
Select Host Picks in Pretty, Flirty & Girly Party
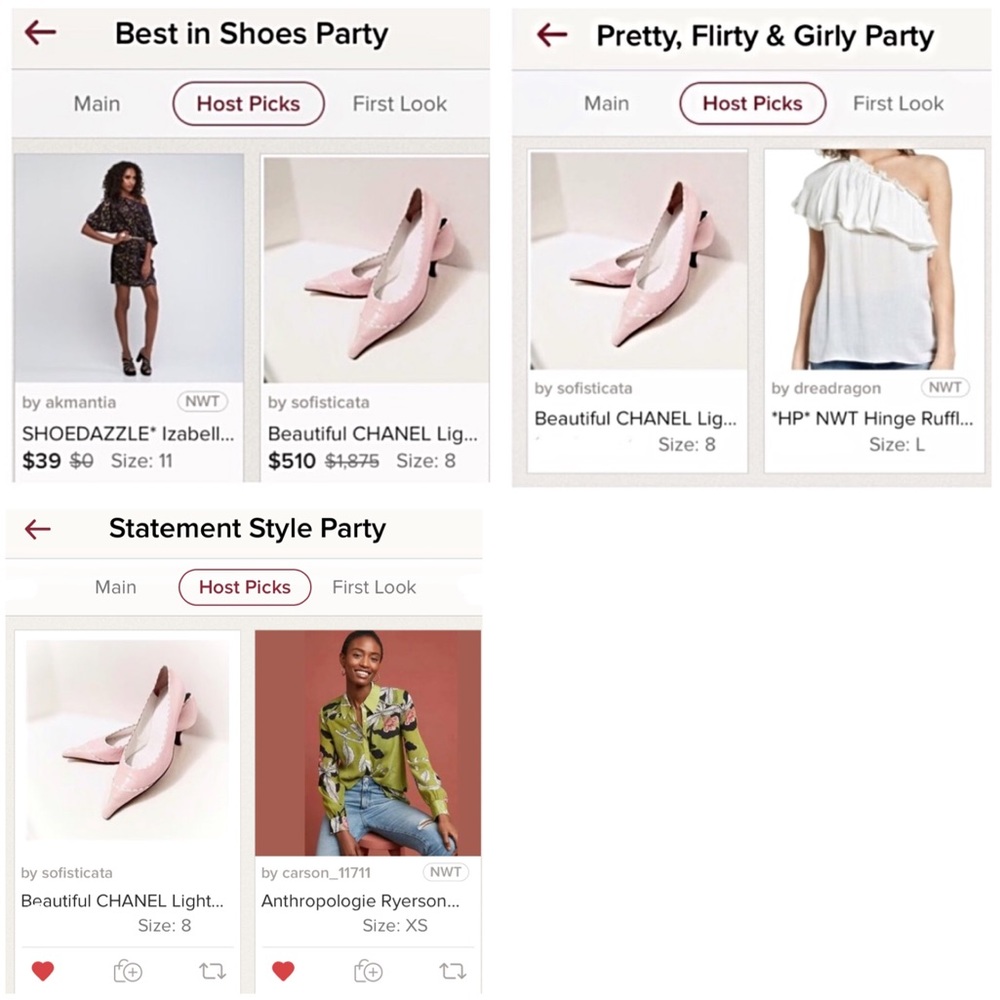pyautogui.click(x=752, y=103)
